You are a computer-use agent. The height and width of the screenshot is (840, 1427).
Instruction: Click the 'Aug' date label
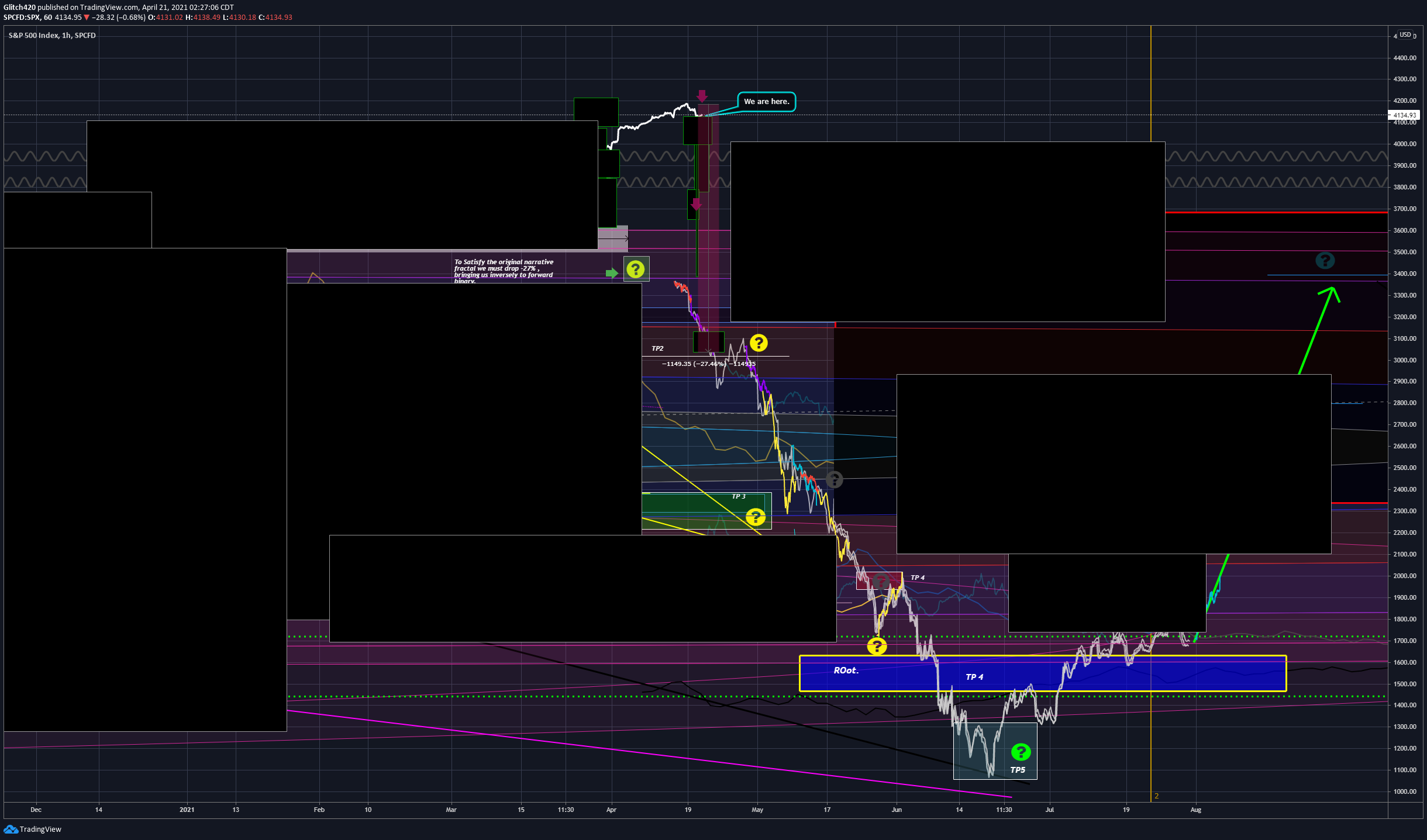(1196, 810)
